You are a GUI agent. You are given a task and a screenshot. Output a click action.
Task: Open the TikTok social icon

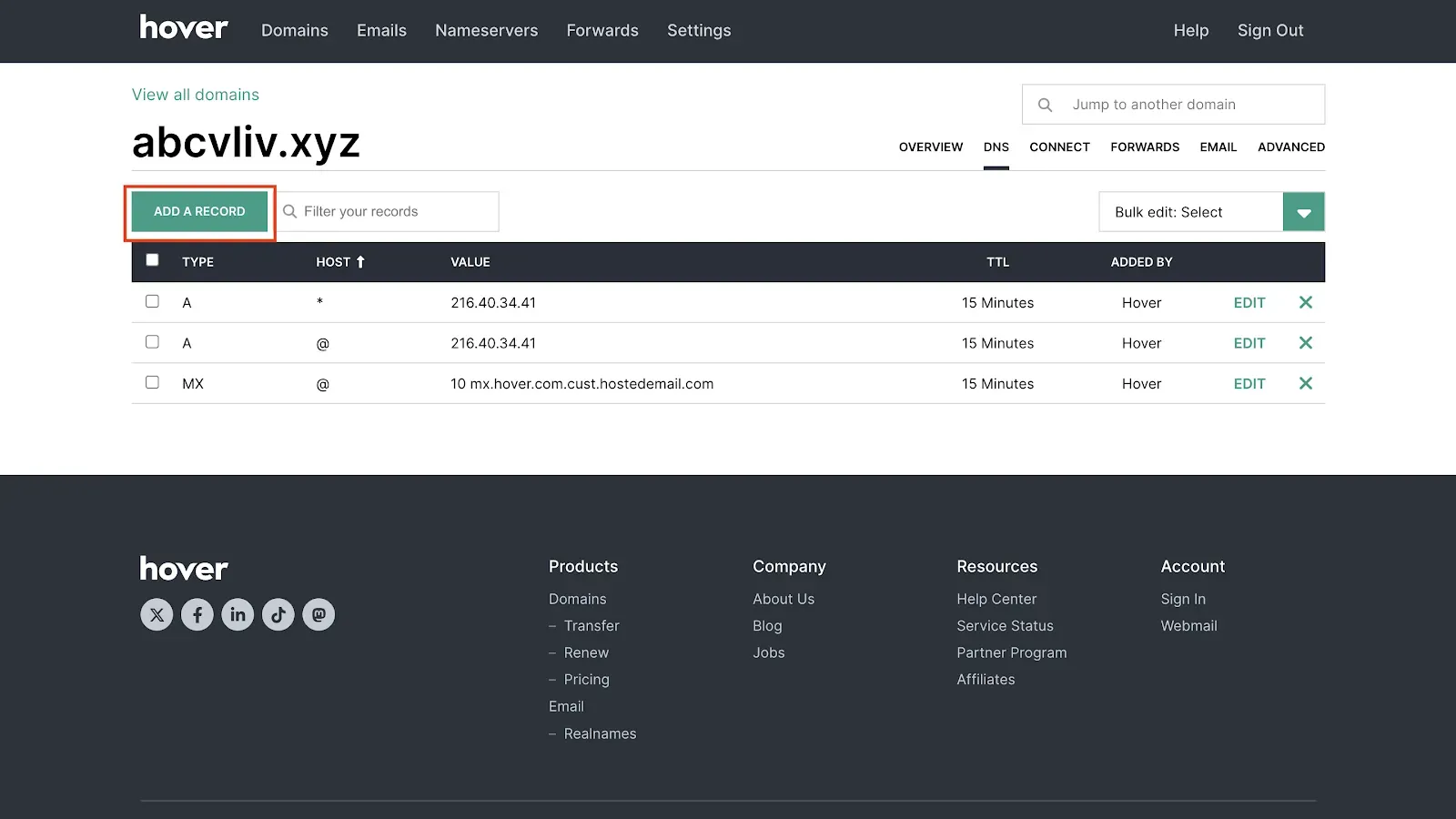coord(278,614)
